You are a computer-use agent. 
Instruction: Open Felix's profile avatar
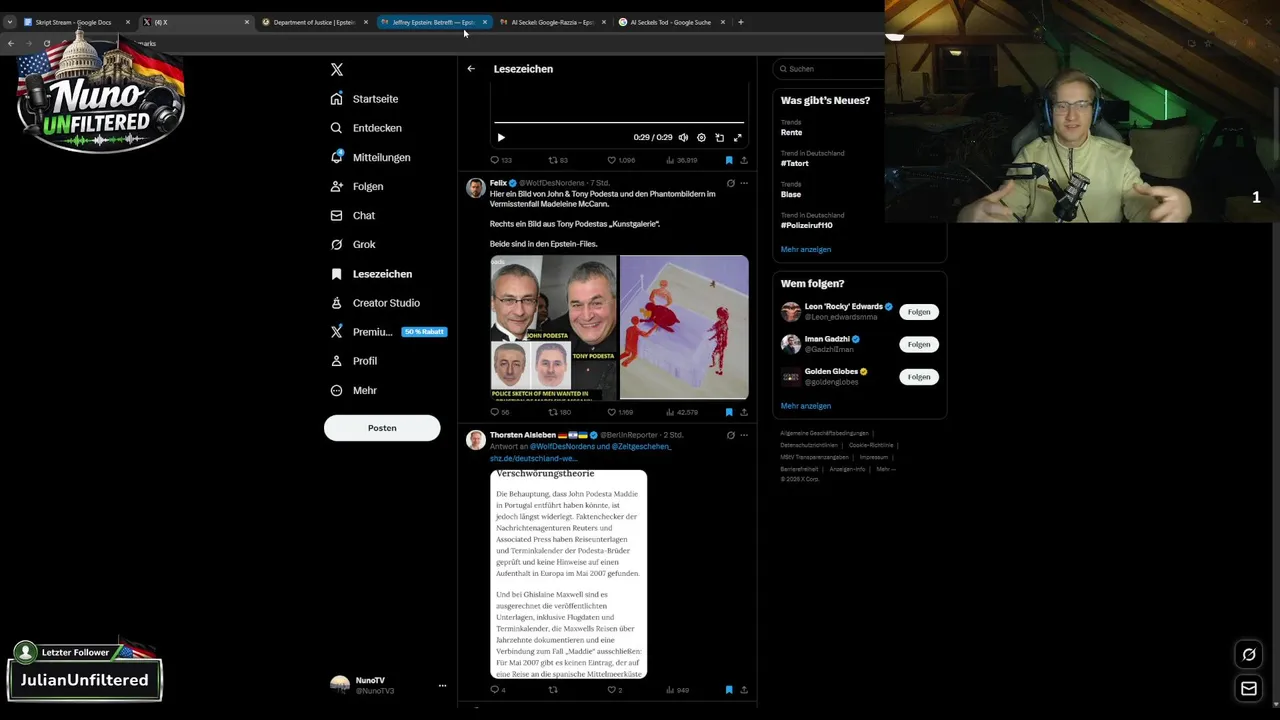coord(476,188)
